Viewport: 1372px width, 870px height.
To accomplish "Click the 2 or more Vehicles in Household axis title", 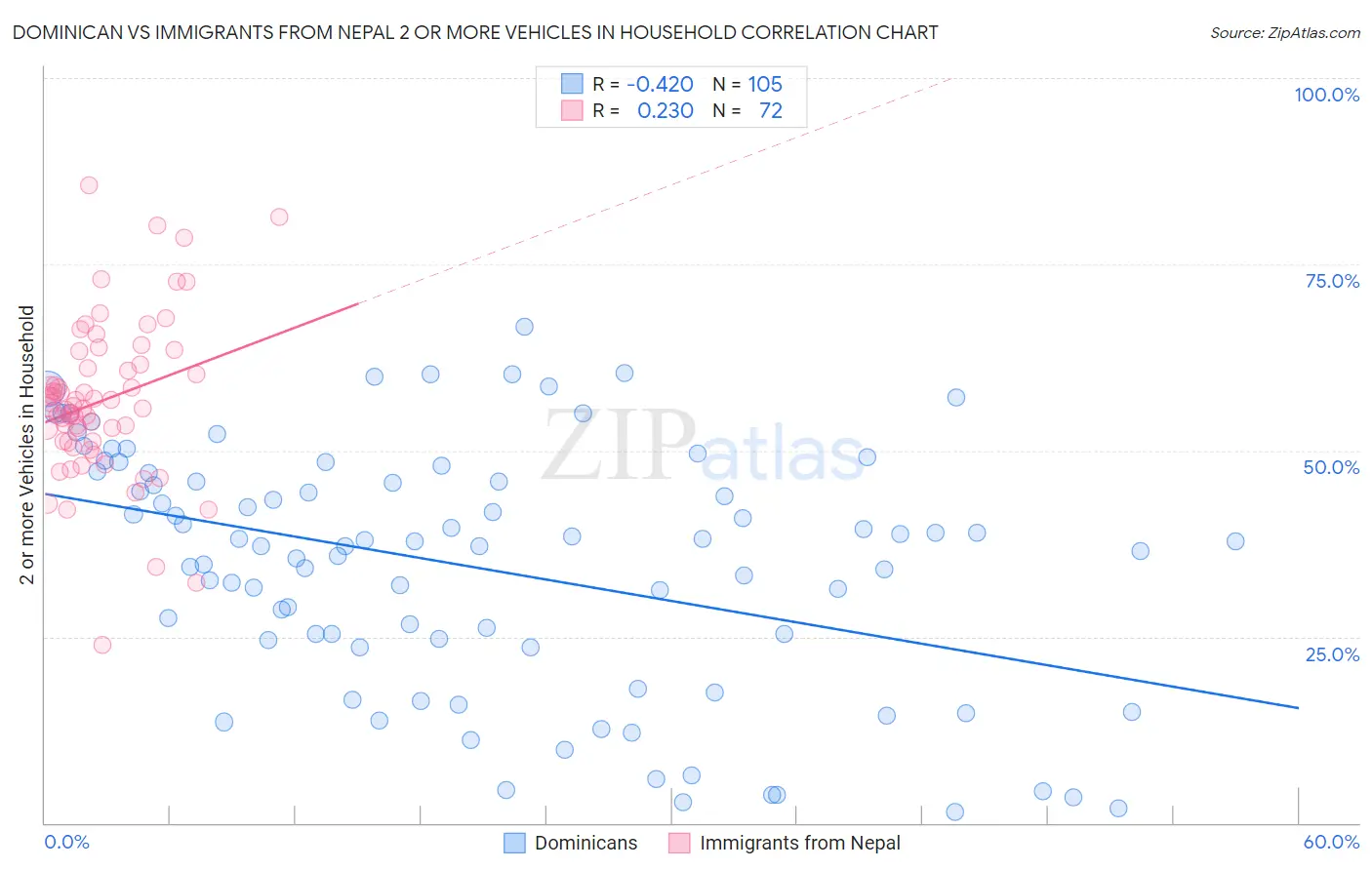I will 27,445.
